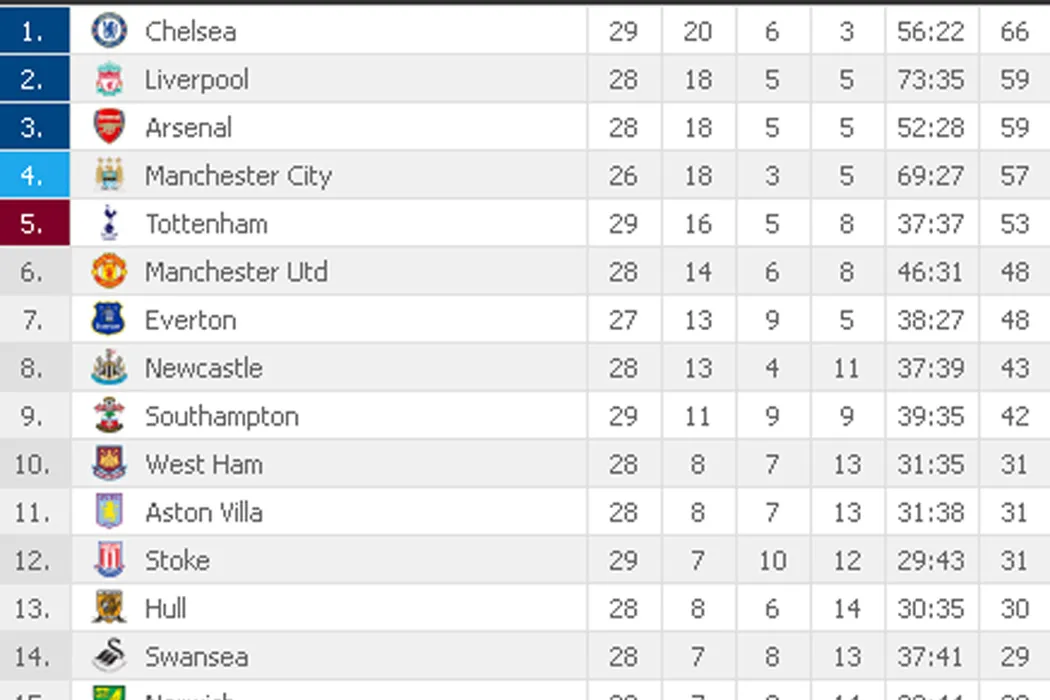Image resolution: width=1050 pixels, height=700 pixels.
Task: Click the Liverpool club crest icon
Action: coord(108,79)
